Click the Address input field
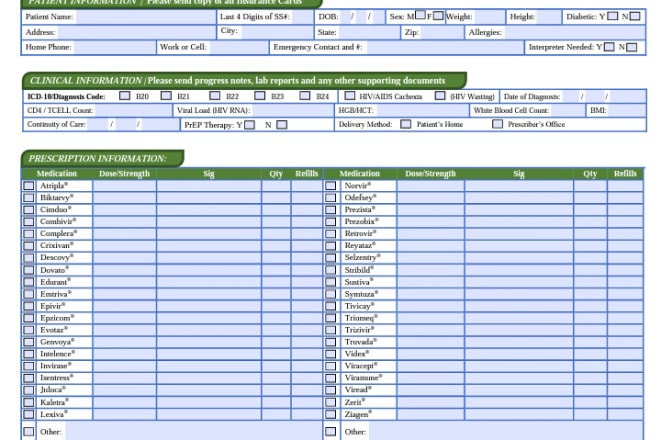Image resolution: width=660 pixels, height=440 pixels. click(x=136, y=32)
